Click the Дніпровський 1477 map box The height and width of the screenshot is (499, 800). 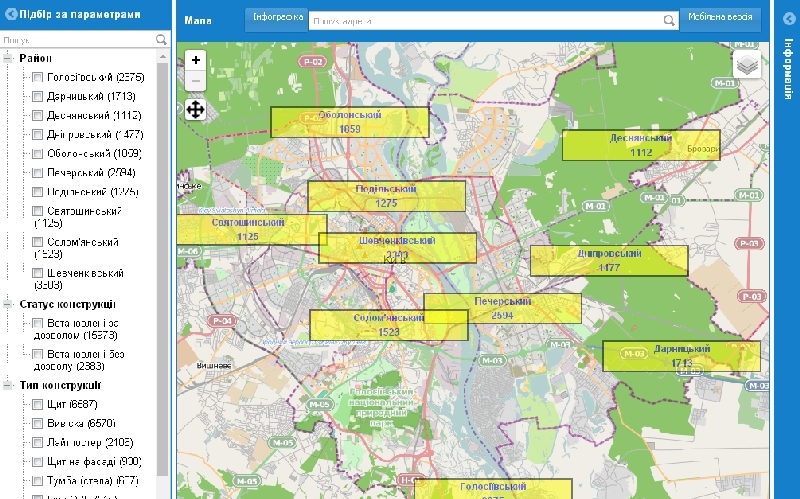pos(609,261)
